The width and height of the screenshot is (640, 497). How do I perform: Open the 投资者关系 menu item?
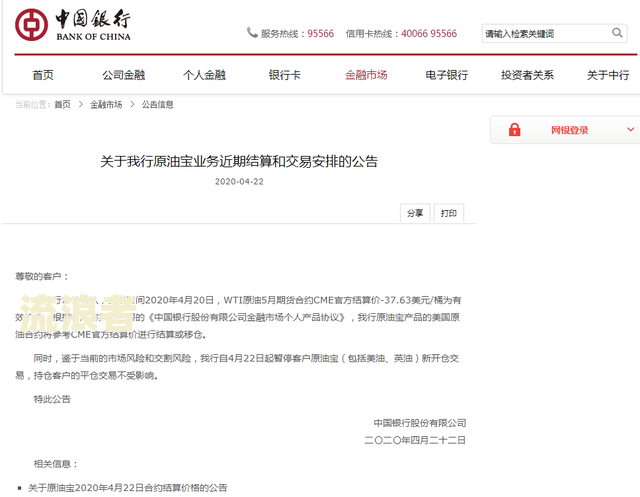pyautogui.click(x=527, y=75)
